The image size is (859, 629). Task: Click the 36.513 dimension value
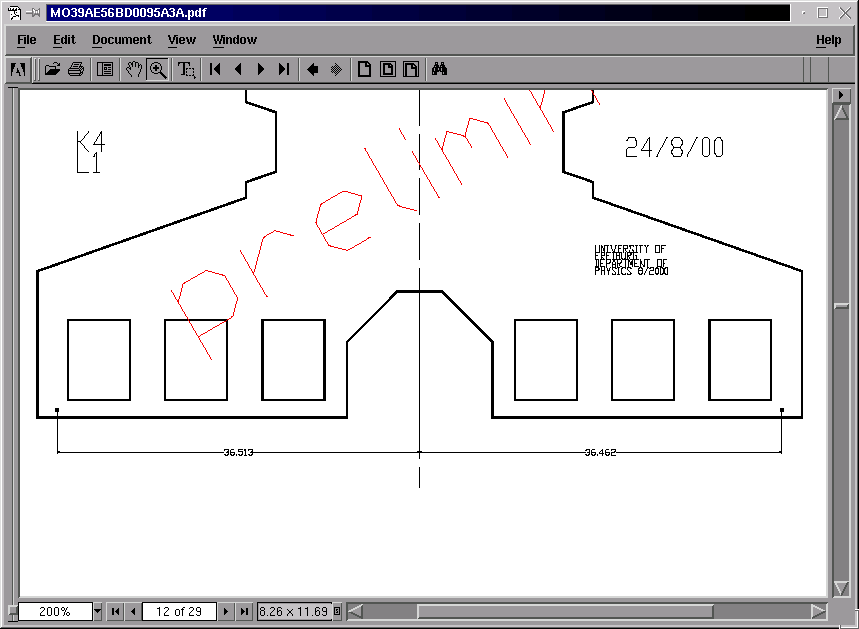238,453
